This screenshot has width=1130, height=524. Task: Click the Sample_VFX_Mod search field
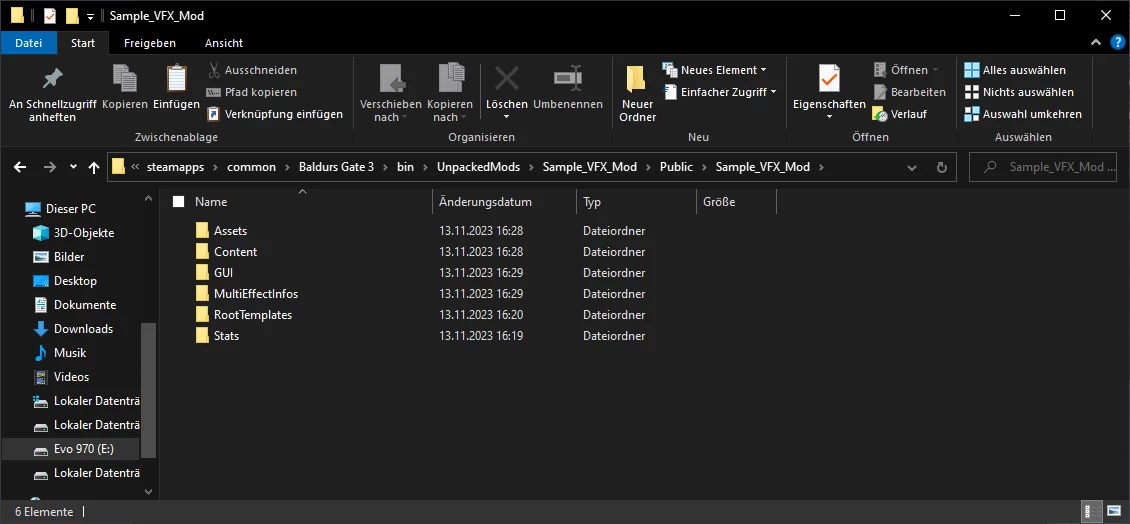pos(1043,167)
